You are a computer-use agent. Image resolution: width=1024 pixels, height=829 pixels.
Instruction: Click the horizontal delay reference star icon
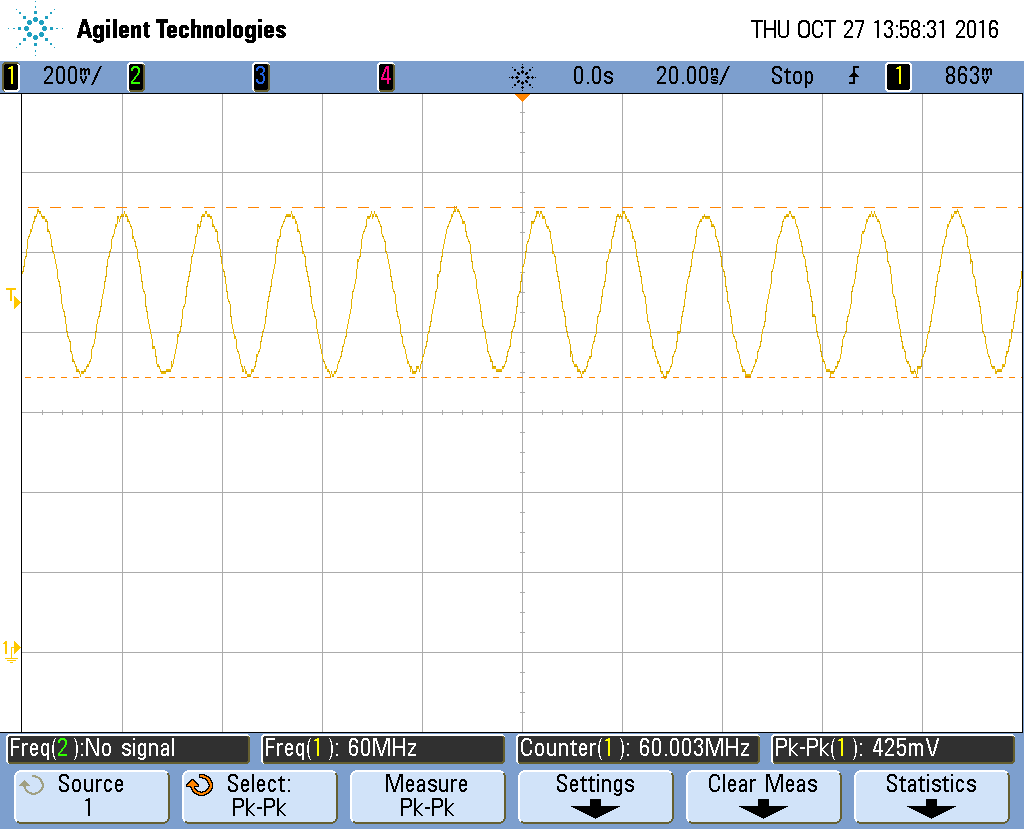[x=522, y=77]
